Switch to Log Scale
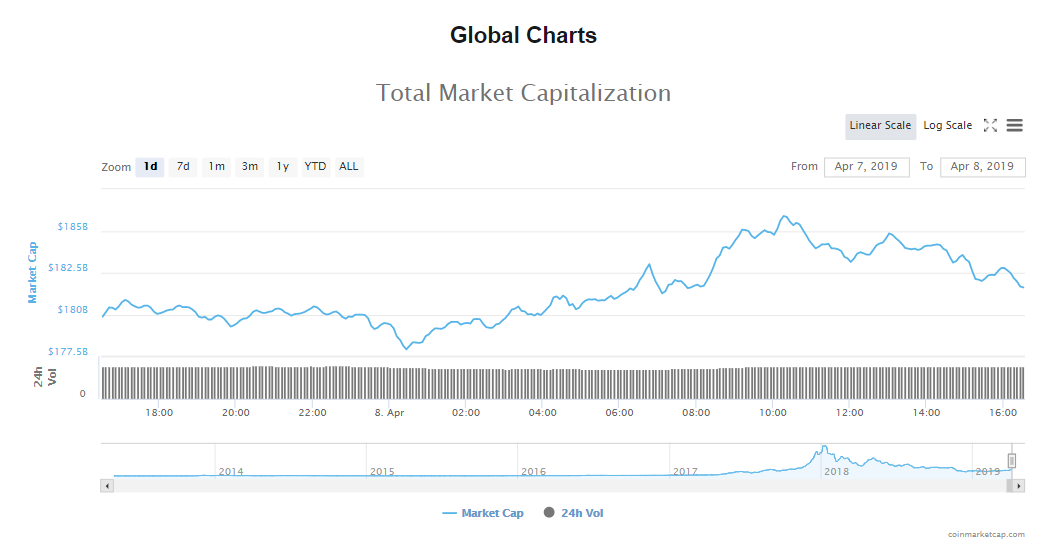The image size is (1051, 548). tap(947, 126)
